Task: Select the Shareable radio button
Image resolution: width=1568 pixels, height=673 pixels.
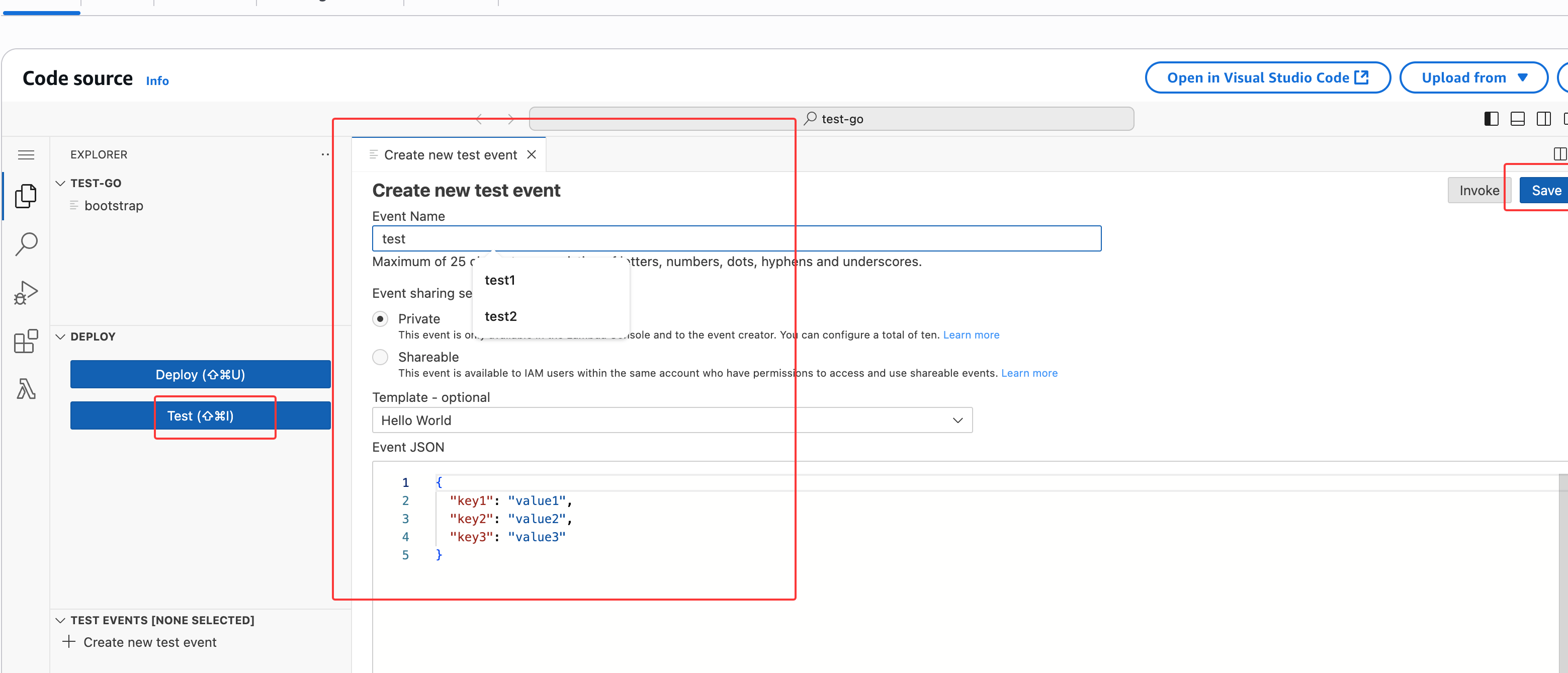Action: tap(381, 357)
